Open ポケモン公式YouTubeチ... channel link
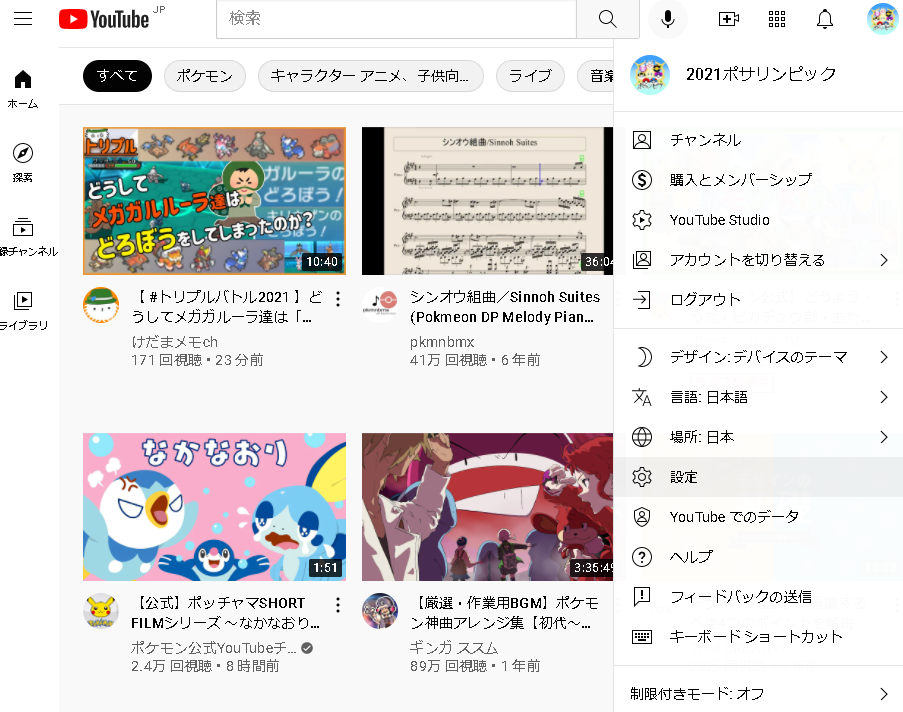Viewport: 903px width, 712px height. 214,648
